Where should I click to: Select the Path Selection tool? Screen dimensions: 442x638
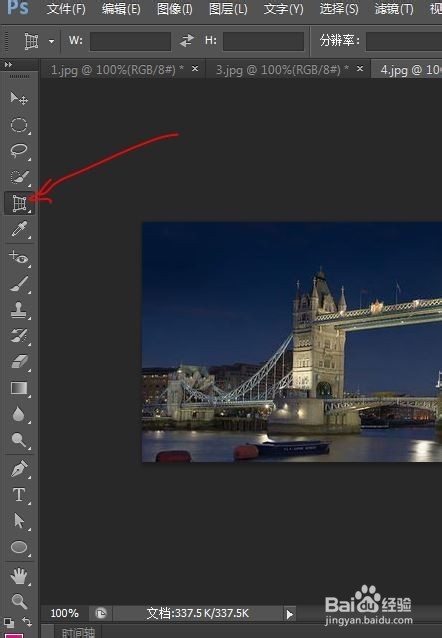[19, 521]
